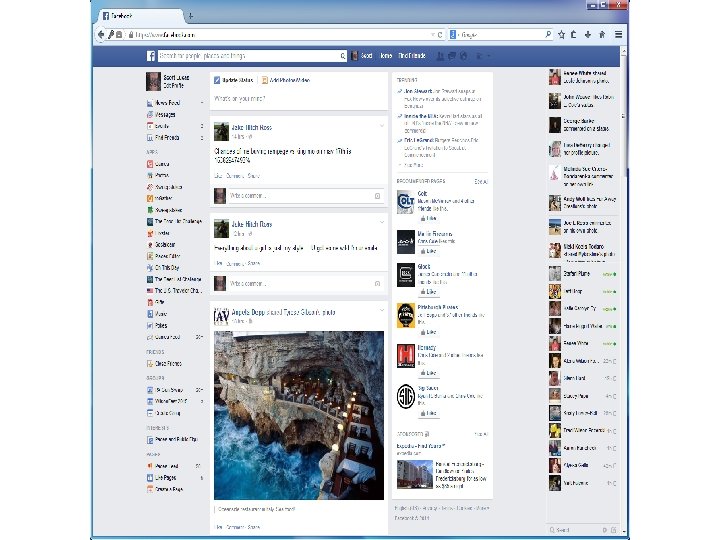
Task: Like the Colt page
Action: coord(429,219)
